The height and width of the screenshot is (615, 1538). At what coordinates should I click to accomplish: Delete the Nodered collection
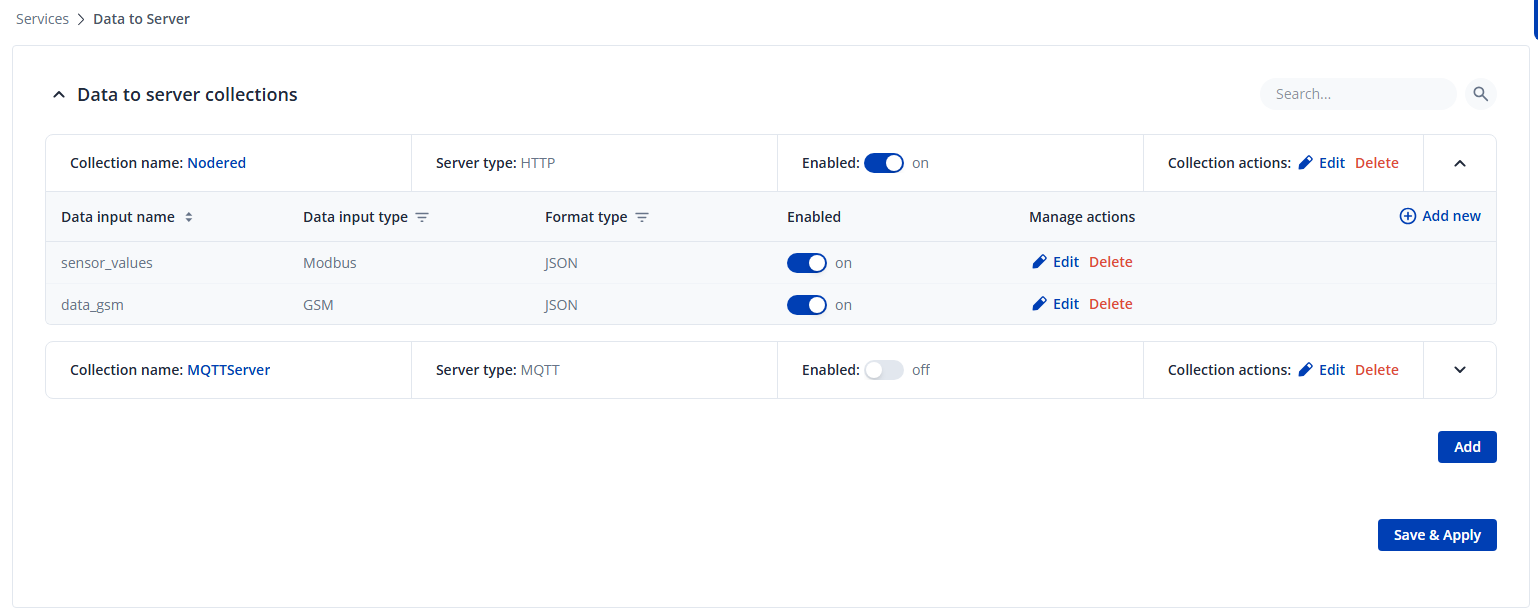click(x=1377, y=163)
